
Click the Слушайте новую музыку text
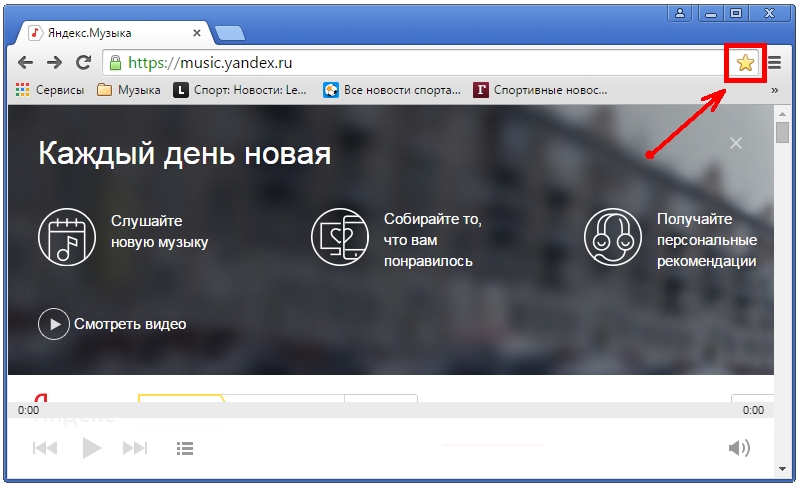click(160, 231)
